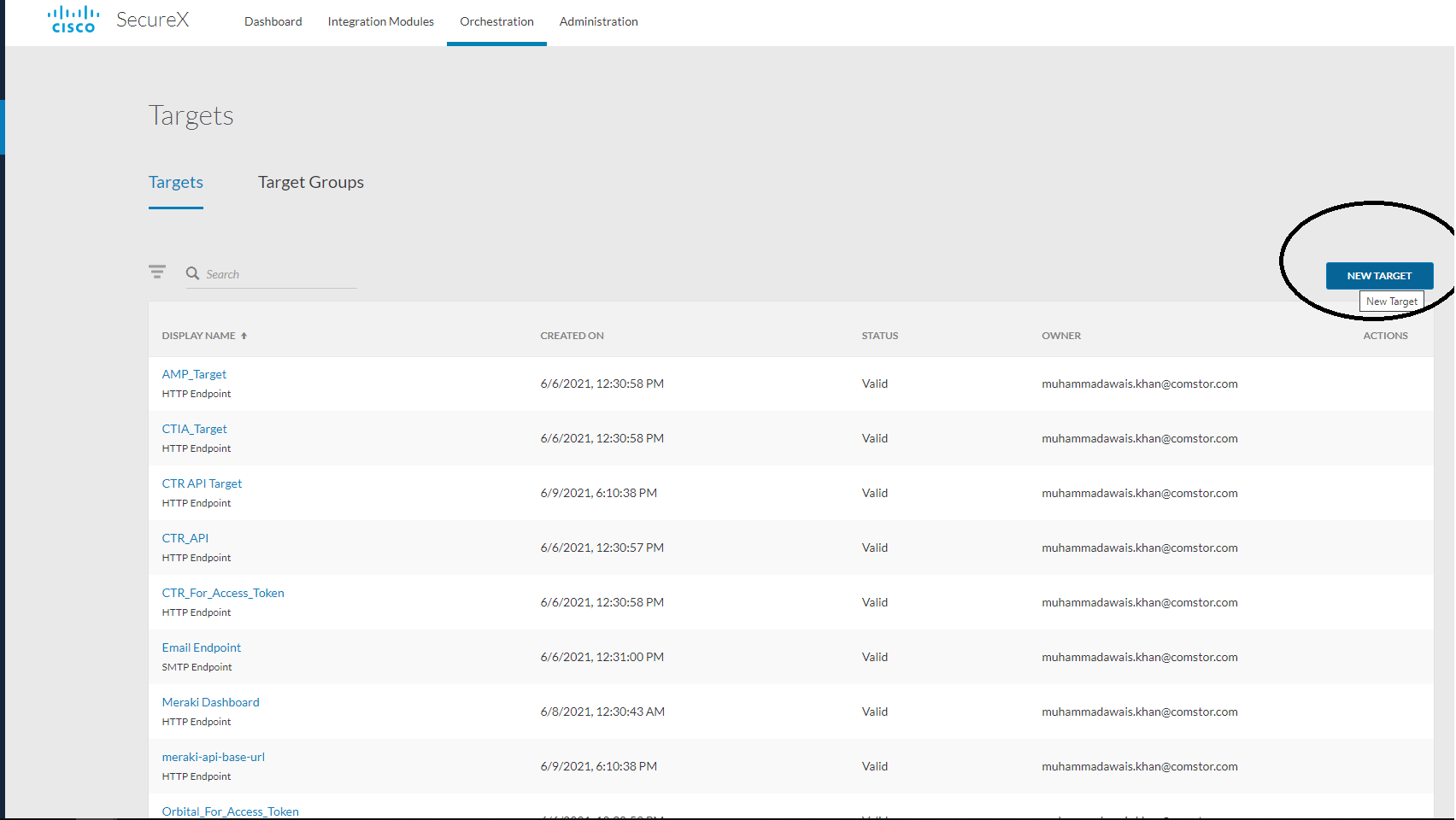The width and height of the screenshot is (1456, 820).
Task: Click the ACTIONS column header
Action: click(x=1385, y=336)
